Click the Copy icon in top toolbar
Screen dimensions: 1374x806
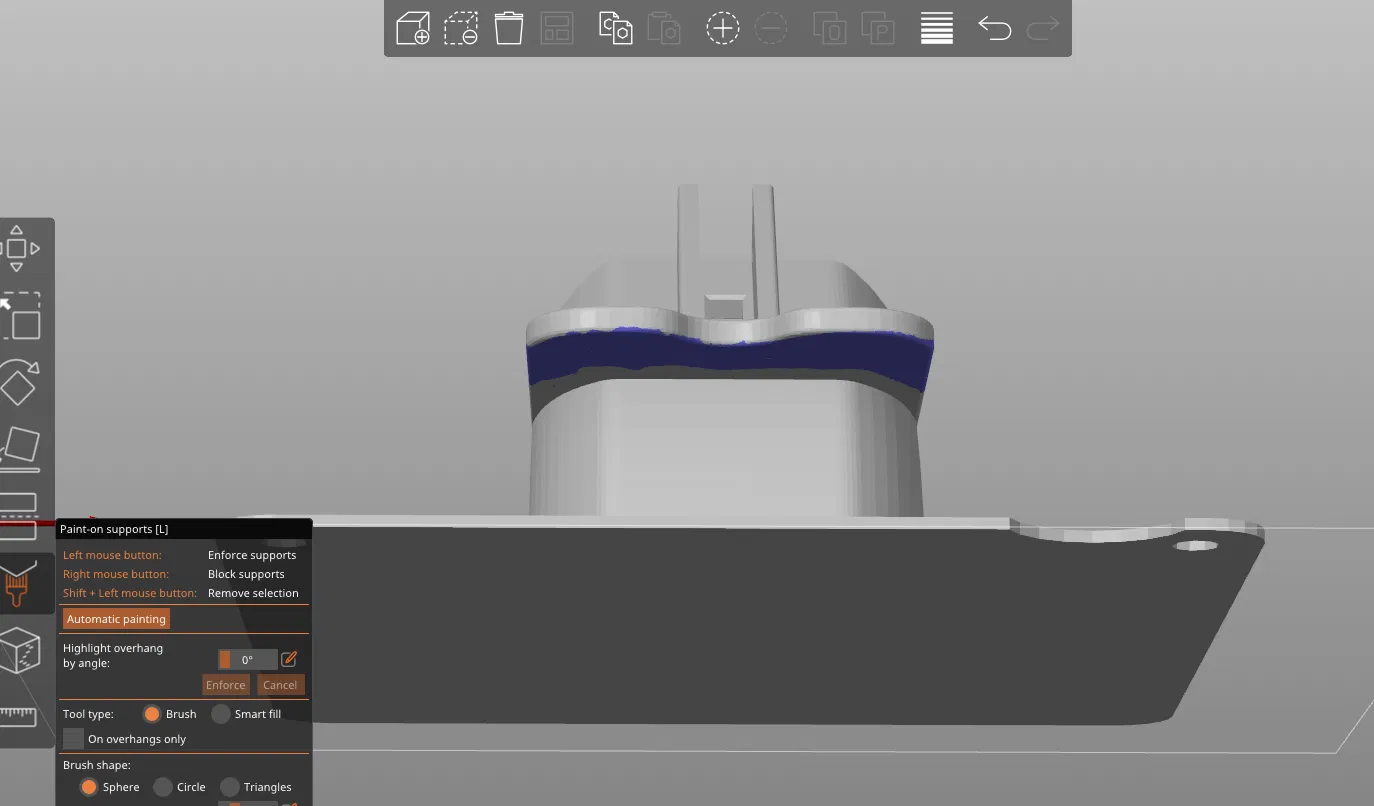[615, 28]
